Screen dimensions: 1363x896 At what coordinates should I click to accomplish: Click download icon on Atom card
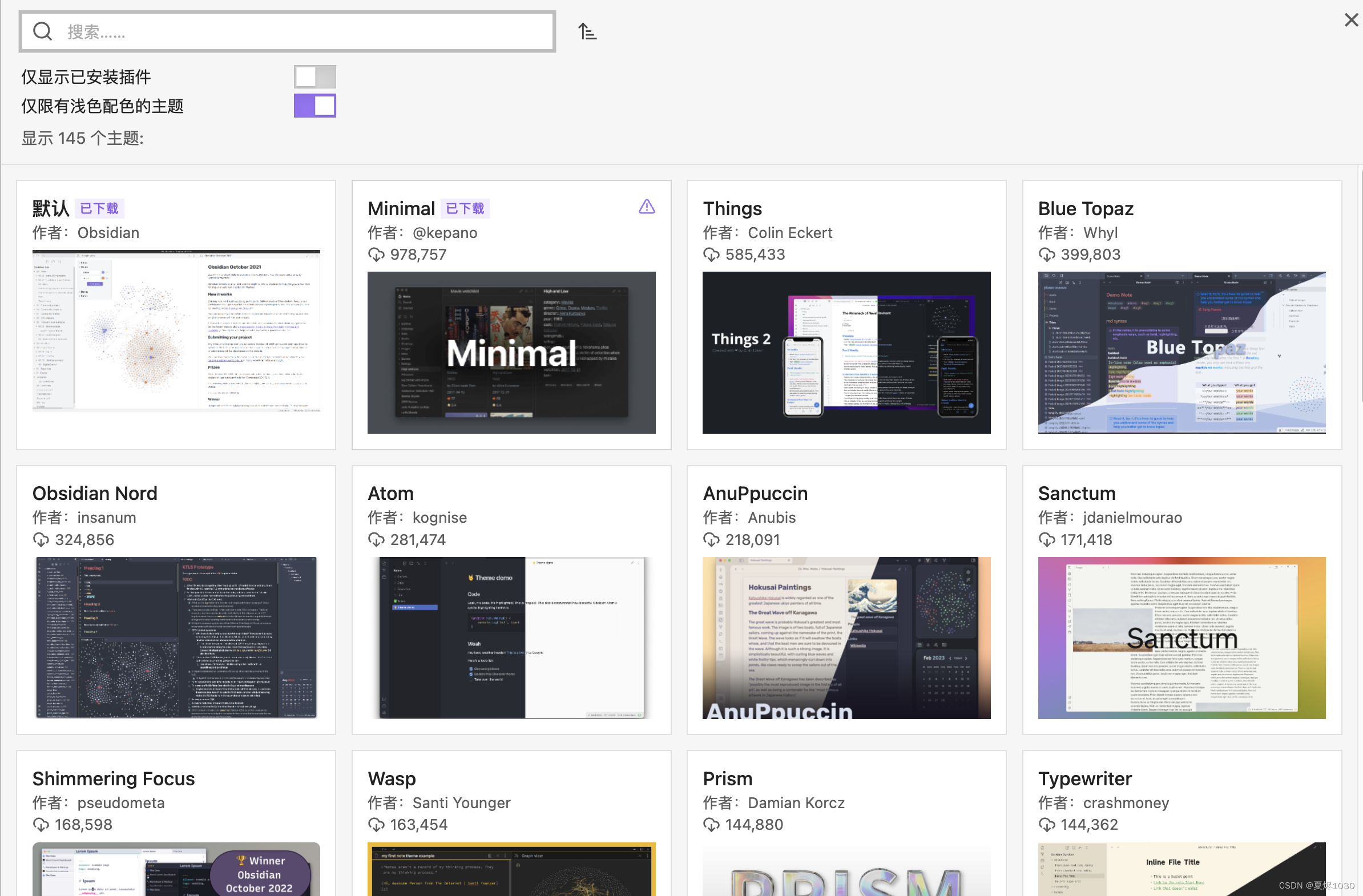tap(376, 540)
